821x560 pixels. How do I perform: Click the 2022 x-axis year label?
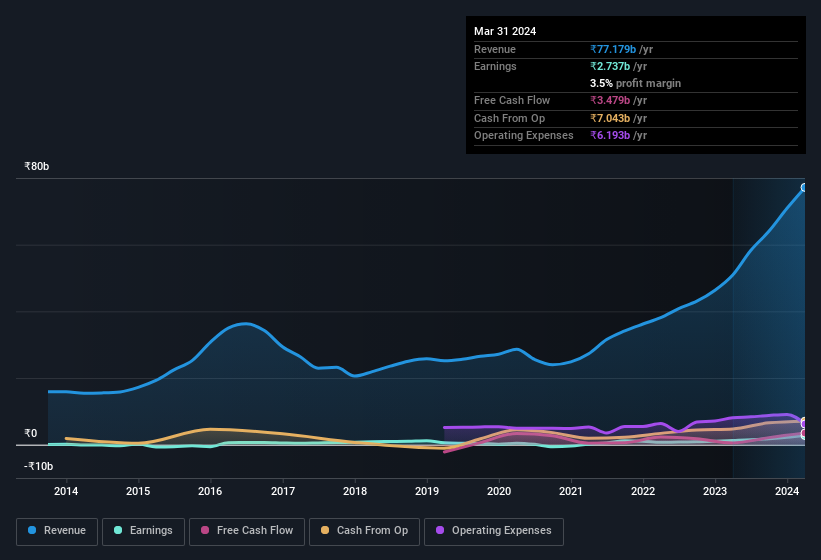click(x=643, y=491)
